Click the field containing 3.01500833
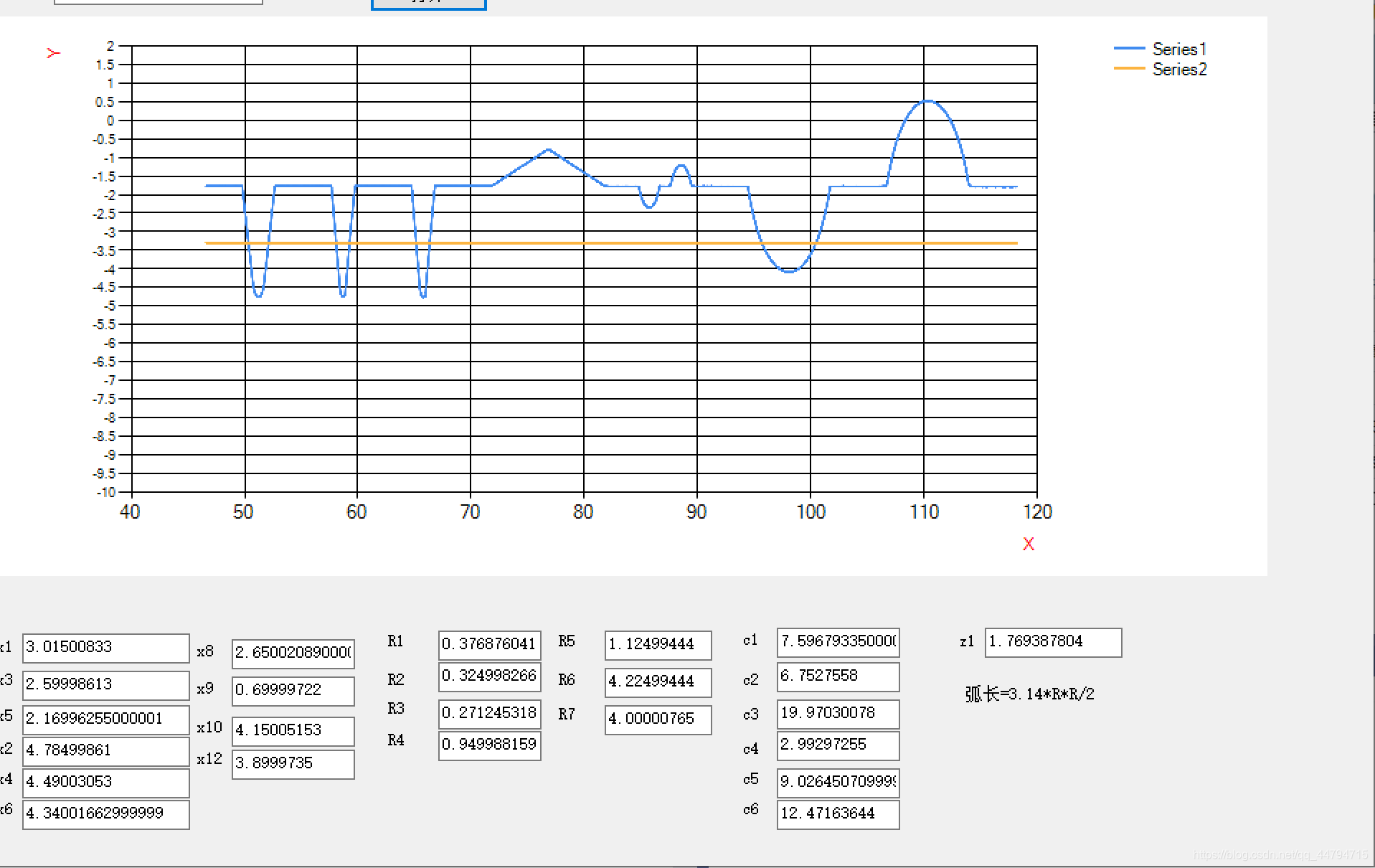 coord(106,648)
